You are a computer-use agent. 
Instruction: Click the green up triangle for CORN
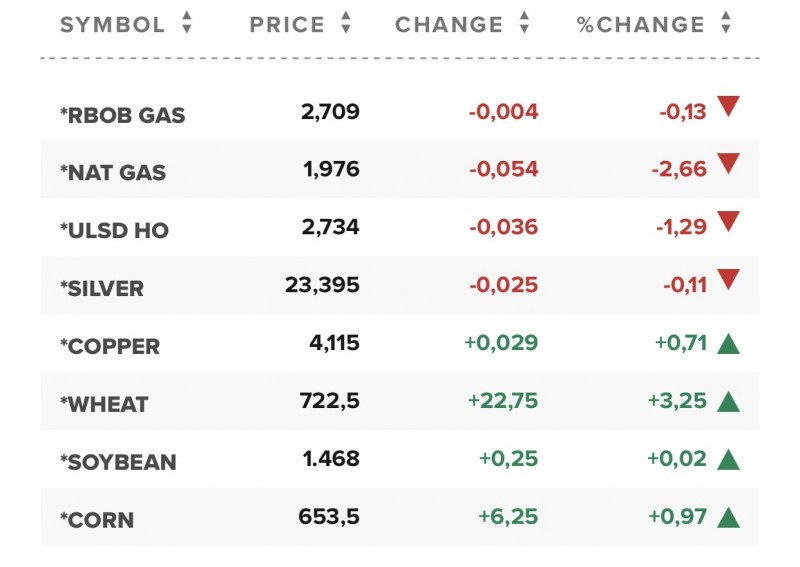pyautogui.click(x=728, y=518)
